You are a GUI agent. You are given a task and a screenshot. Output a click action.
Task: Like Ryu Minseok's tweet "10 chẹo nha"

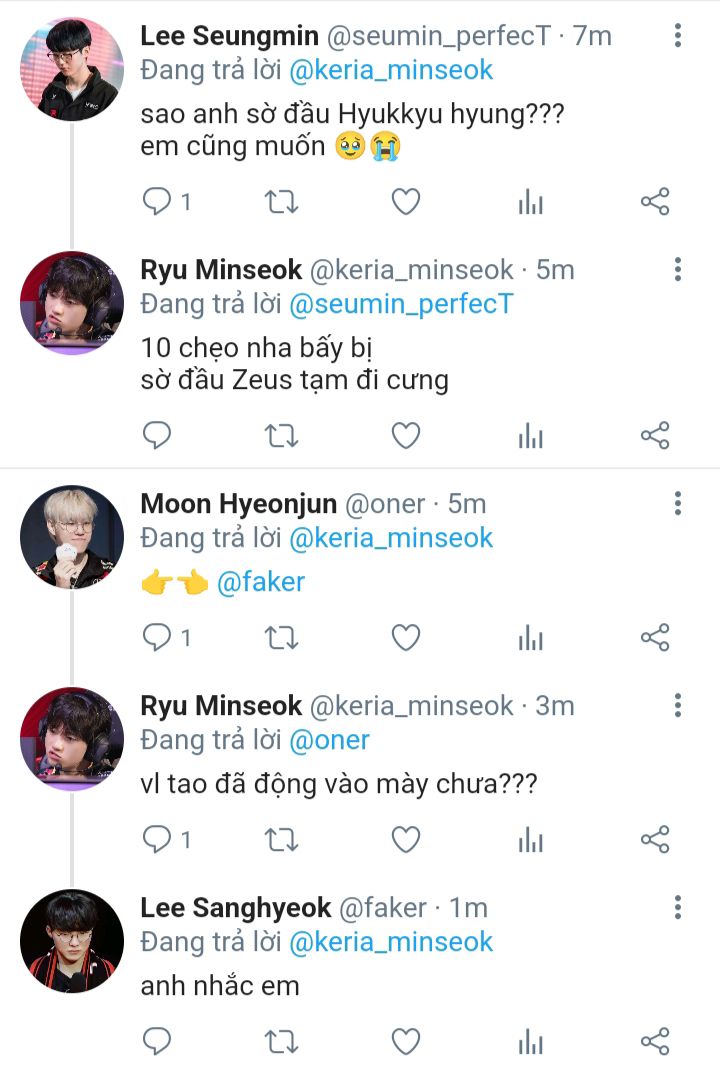click(x=405, y=436)
